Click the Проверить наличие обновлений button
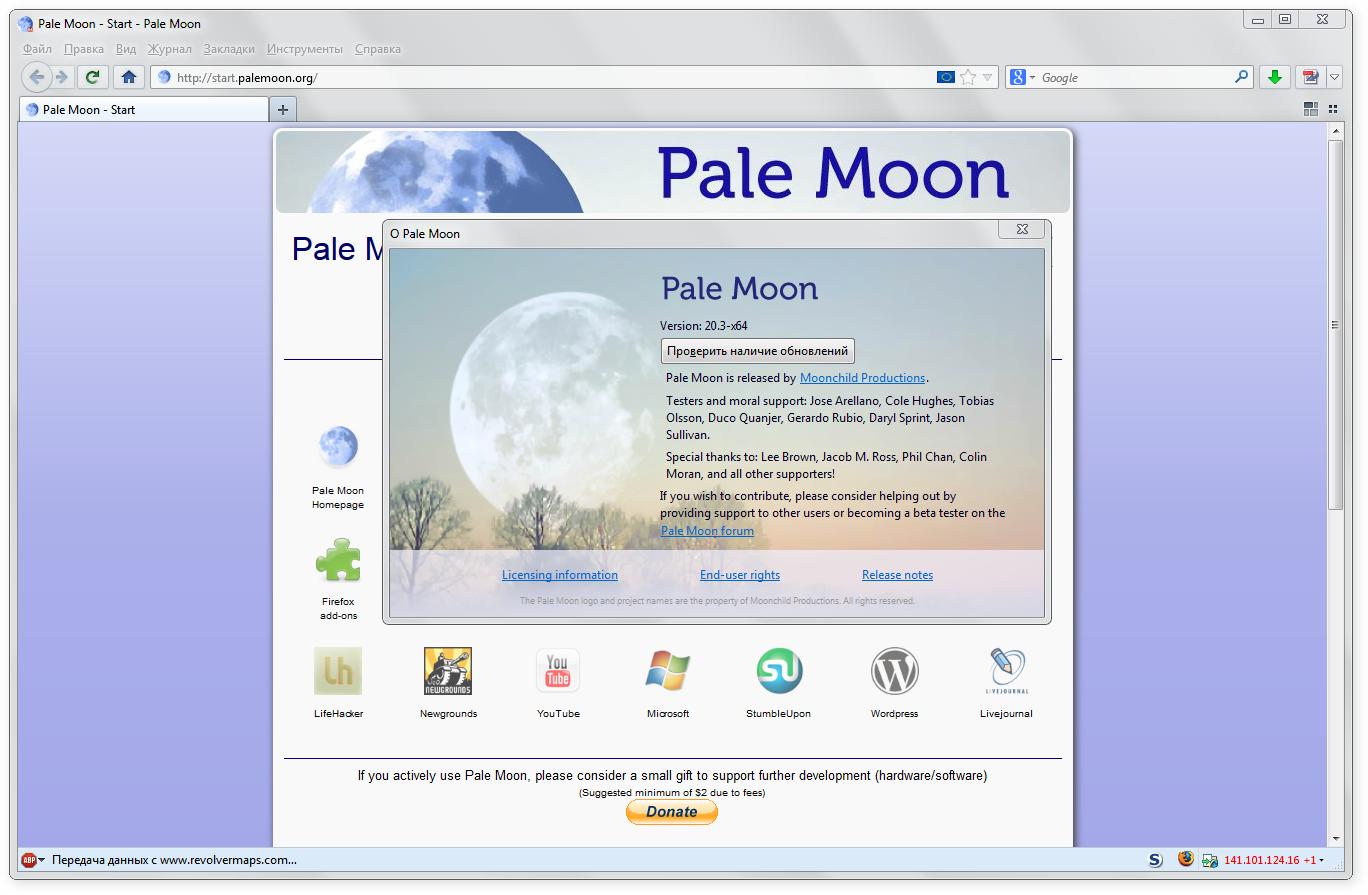This screenshot has height=895, width=1368. point(758,351)
